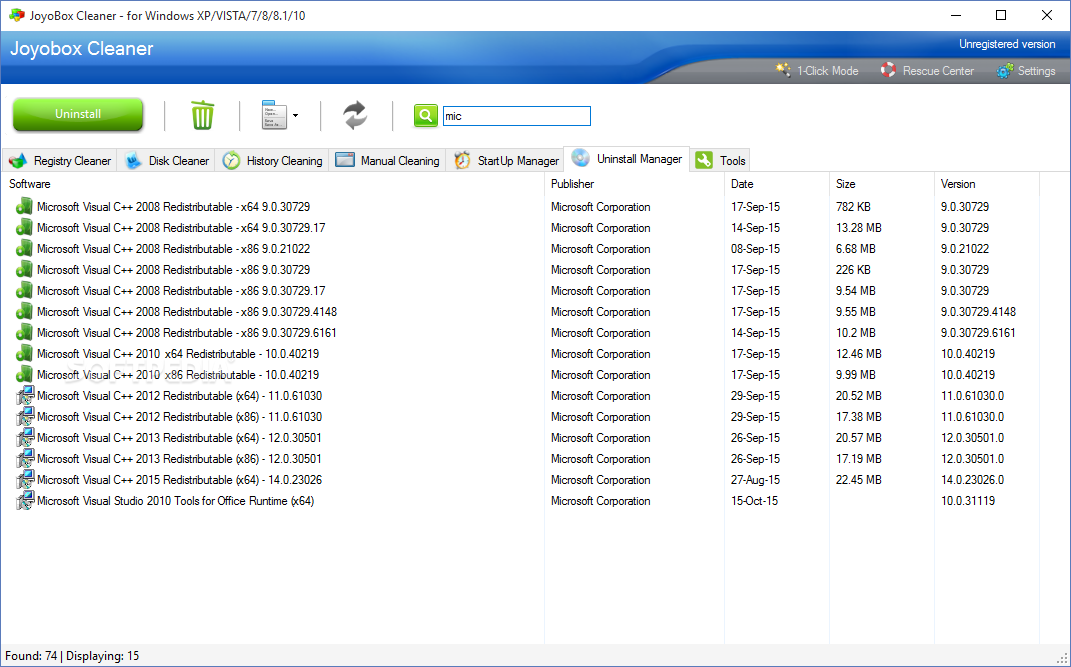1071x667 pixels.
Task: Click the Uninstall Manager disc icon
Action: pyautogui.click(x=581, y=158)
